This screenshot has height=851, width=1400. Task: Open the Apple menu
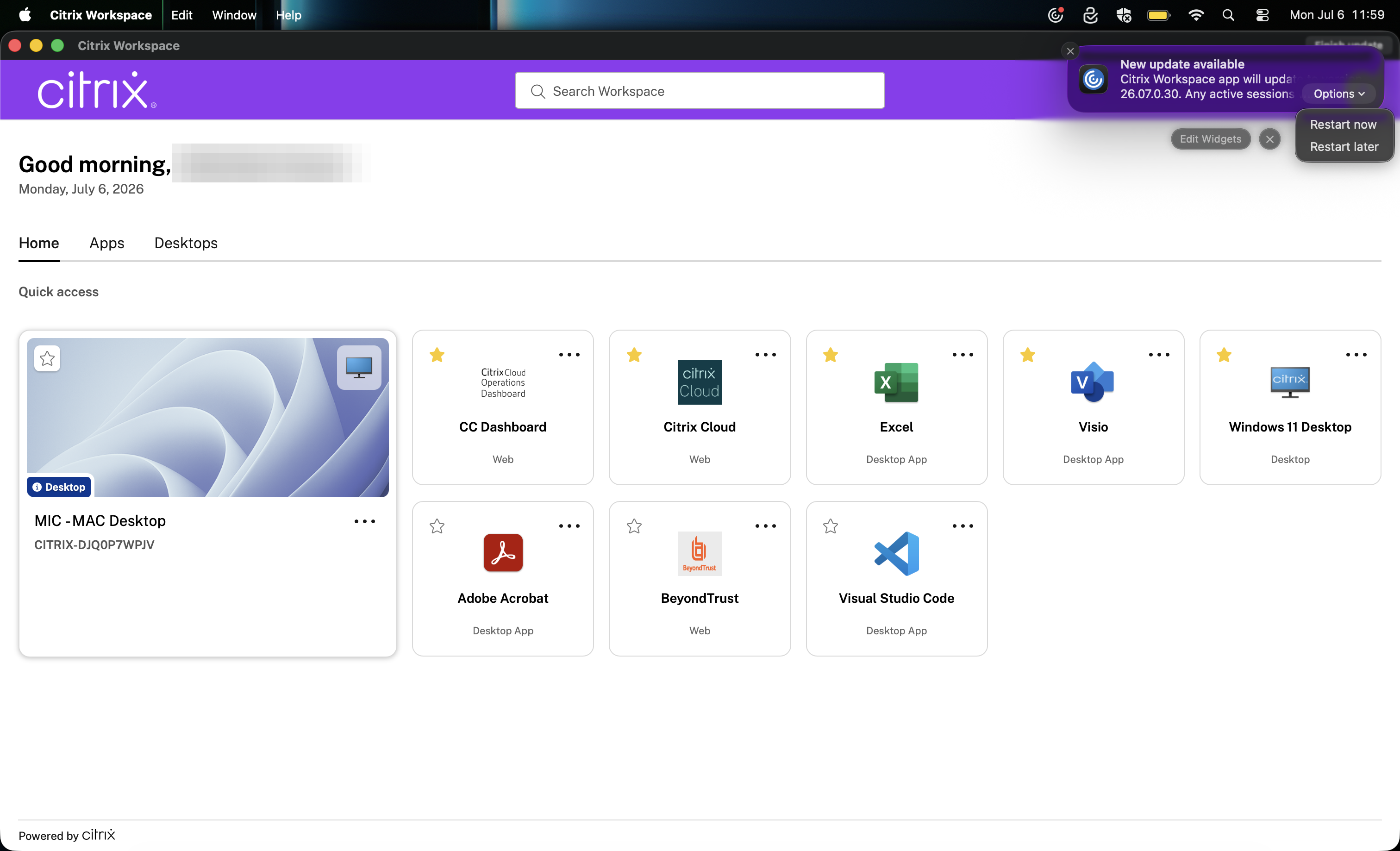25,15
